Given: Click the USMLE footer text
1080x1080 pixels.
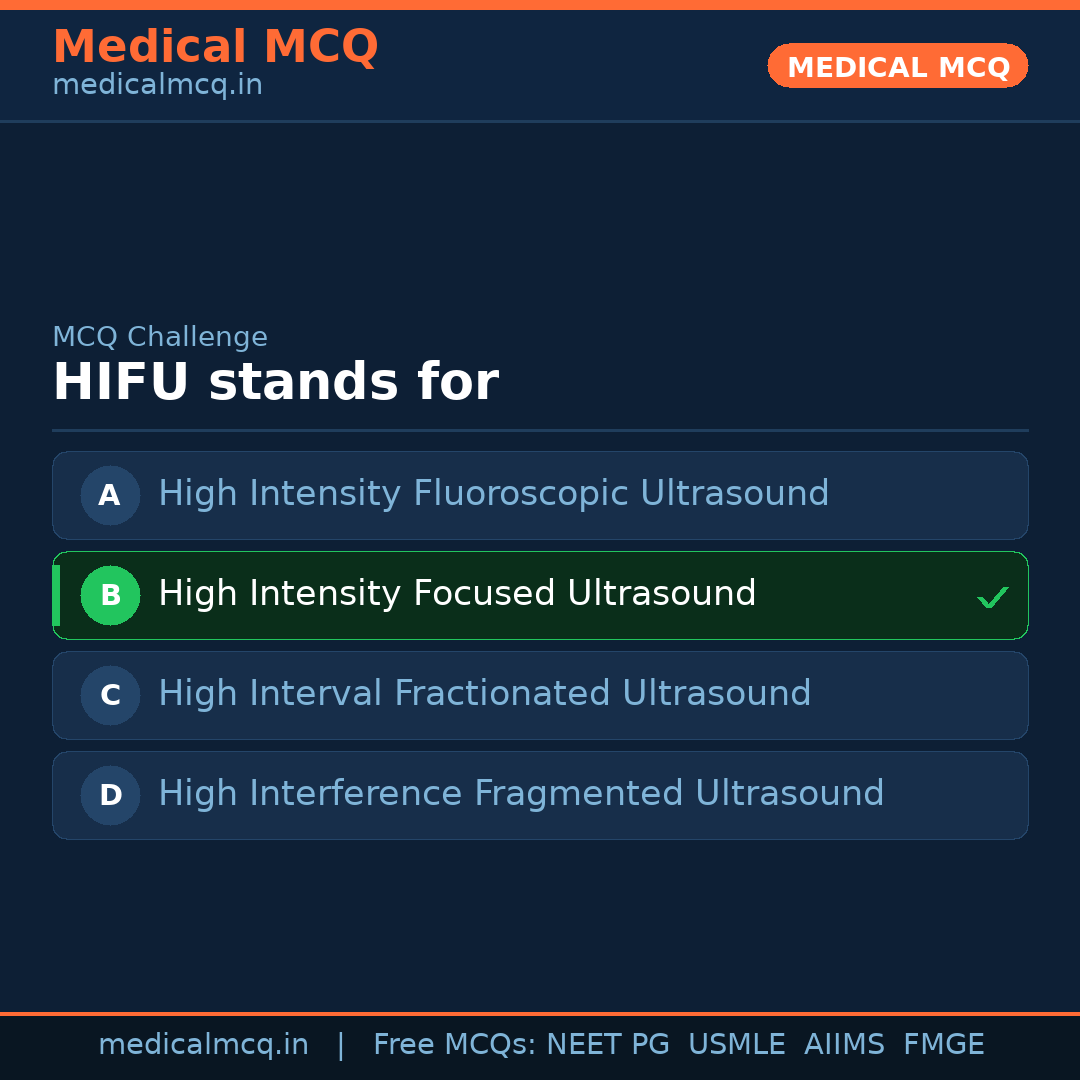Looking at the screenshot, I should tap(736, 1045).
